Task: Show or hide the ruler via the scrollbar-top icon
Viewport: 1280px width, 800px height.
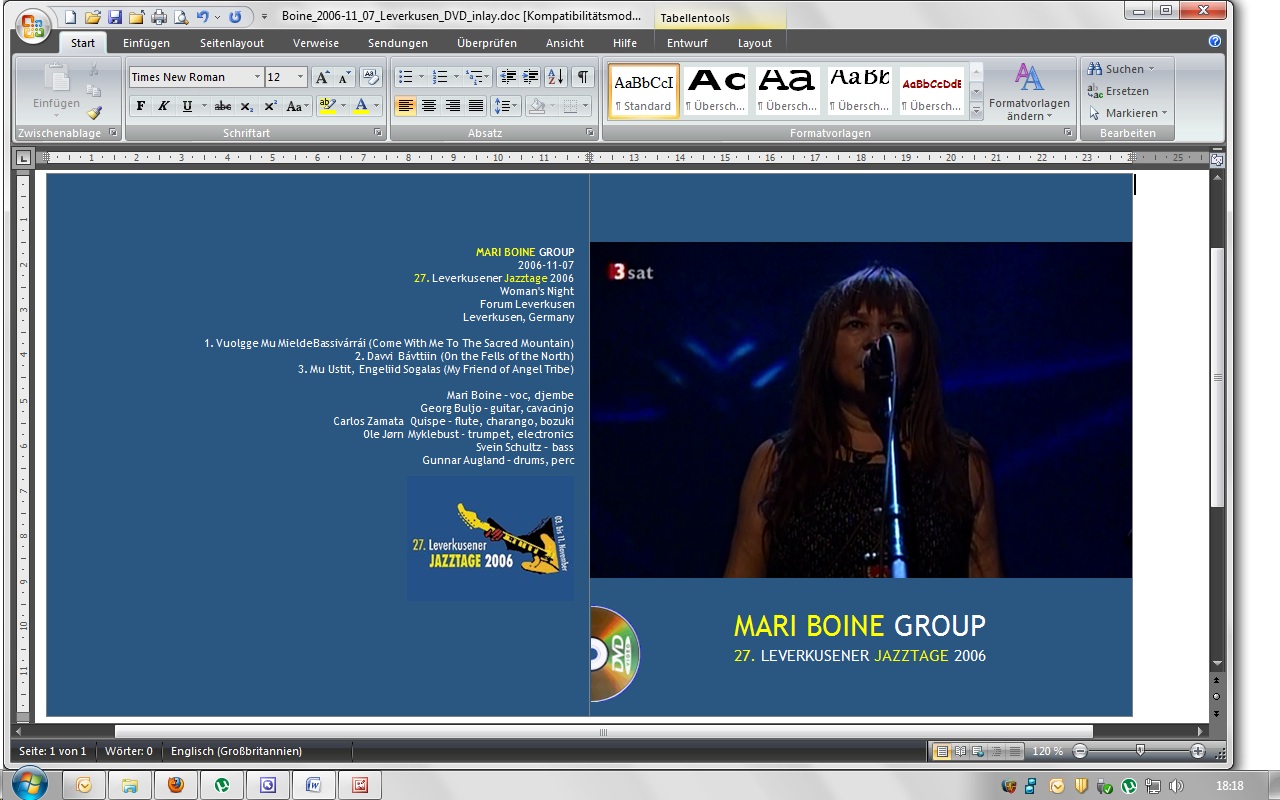Action: click(1217, 159)
